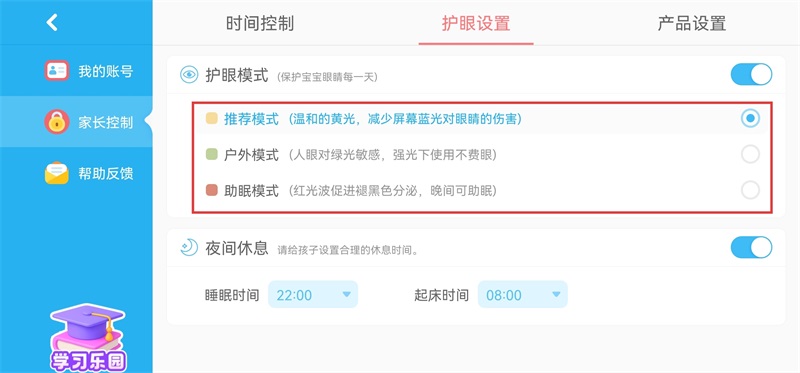
Task: Click the yellow 推荐模式 color swatch
Action: [211, 119]
